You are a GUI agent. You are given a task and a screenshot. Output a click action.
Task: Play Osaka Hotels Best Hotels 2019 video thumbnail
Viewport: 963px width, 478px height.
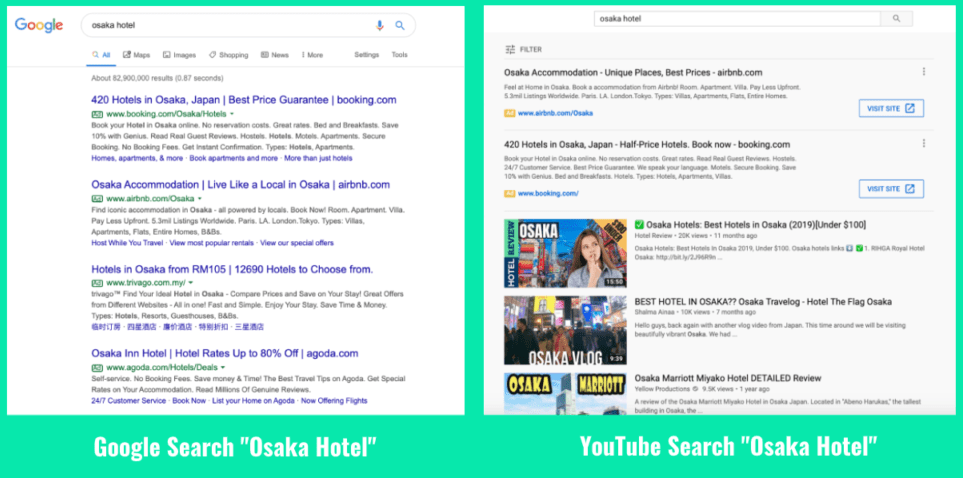[x=566, y=253]
